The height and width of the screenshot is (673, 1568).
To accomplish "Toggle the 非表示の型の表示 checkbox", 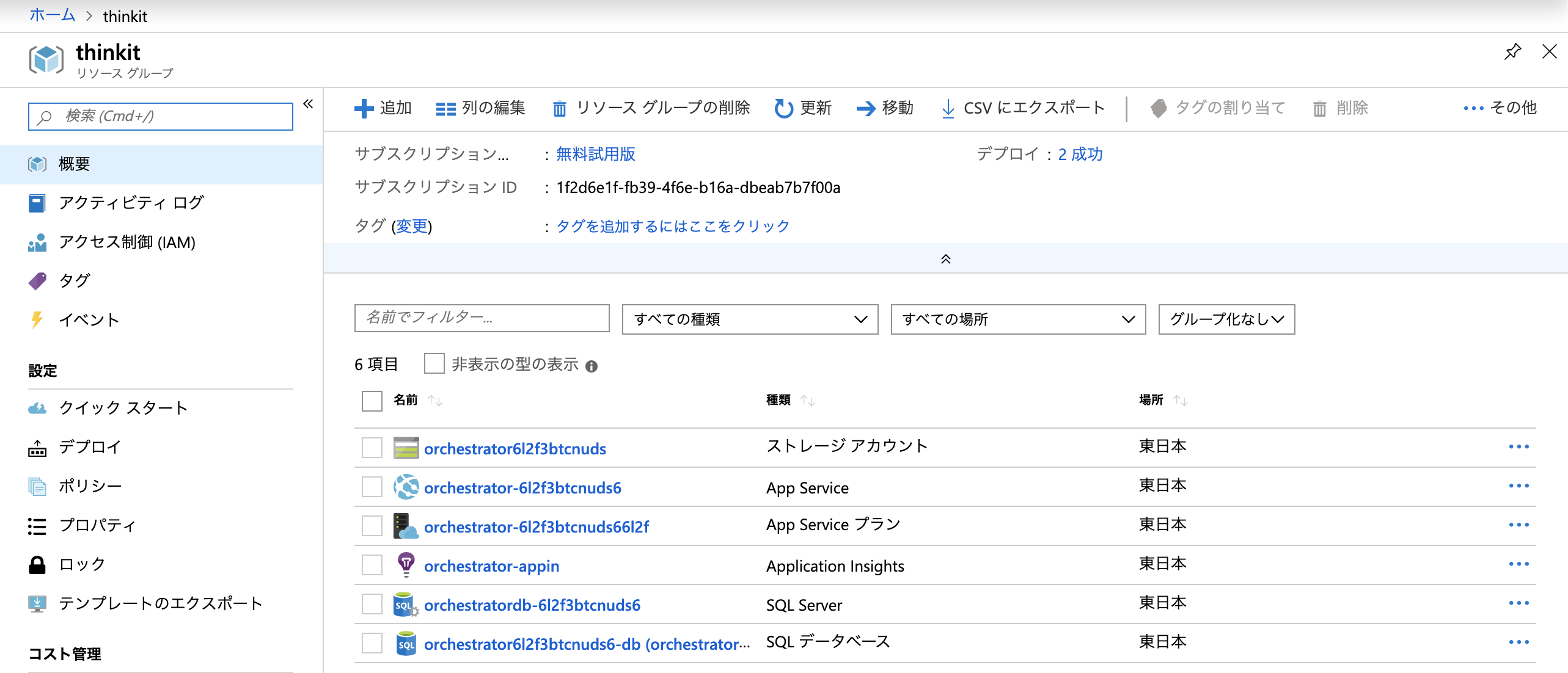I will (434, 363).
